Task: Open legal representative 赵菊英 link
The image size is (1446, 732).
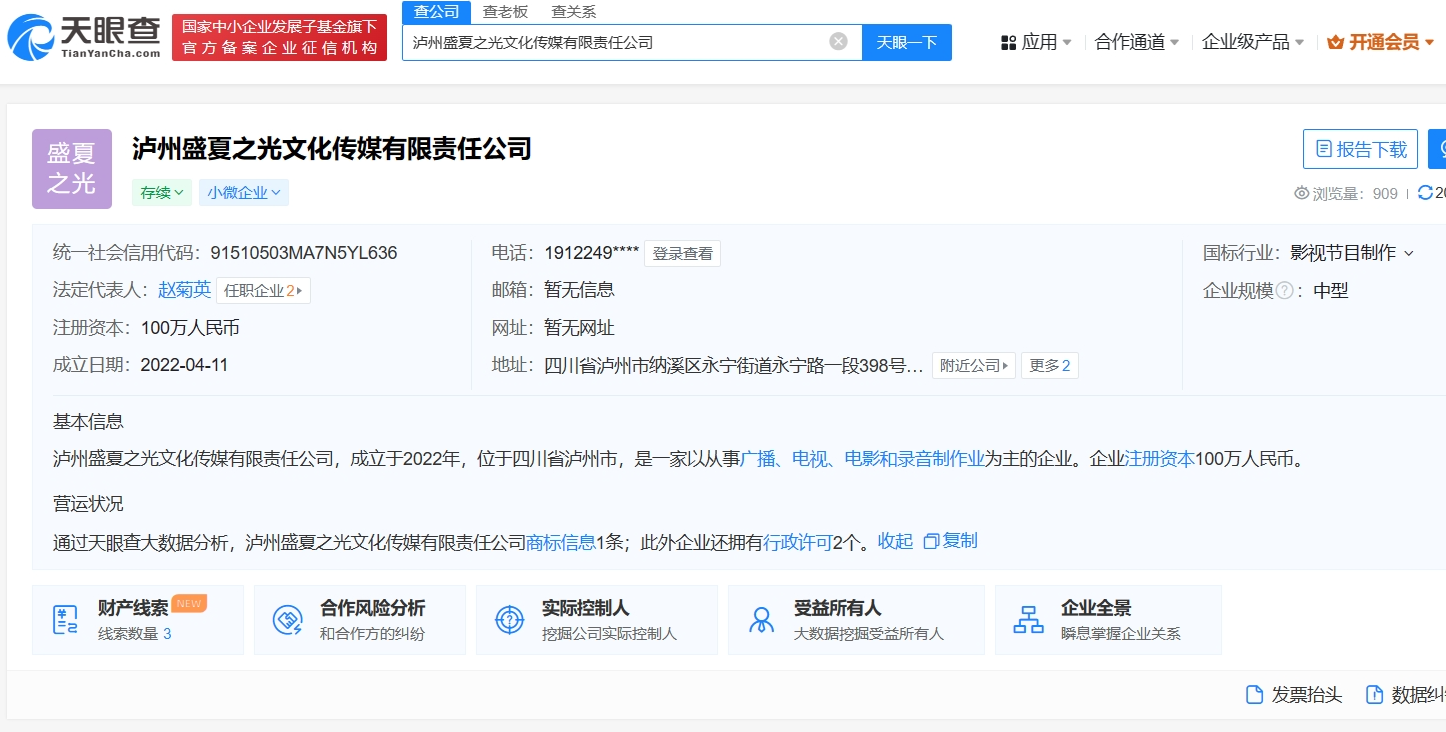Action: 185,290
